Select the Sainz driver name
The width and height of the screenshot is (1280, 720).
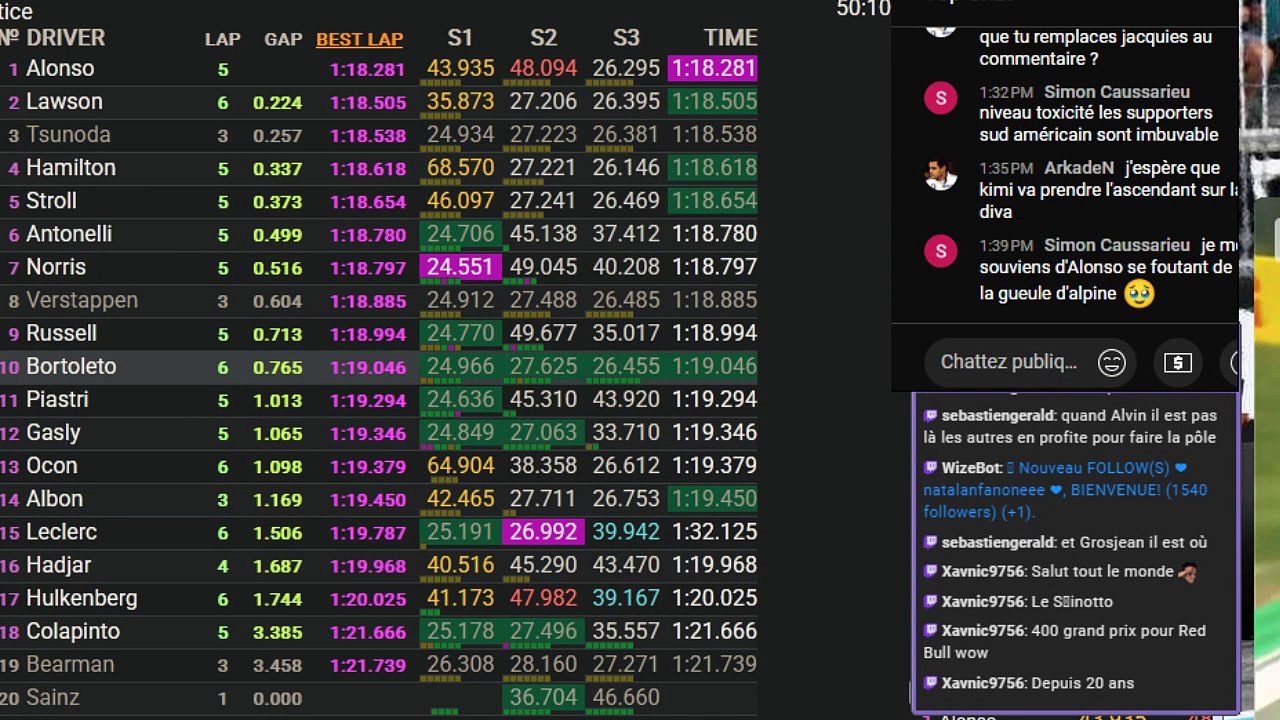pos(52,697)
